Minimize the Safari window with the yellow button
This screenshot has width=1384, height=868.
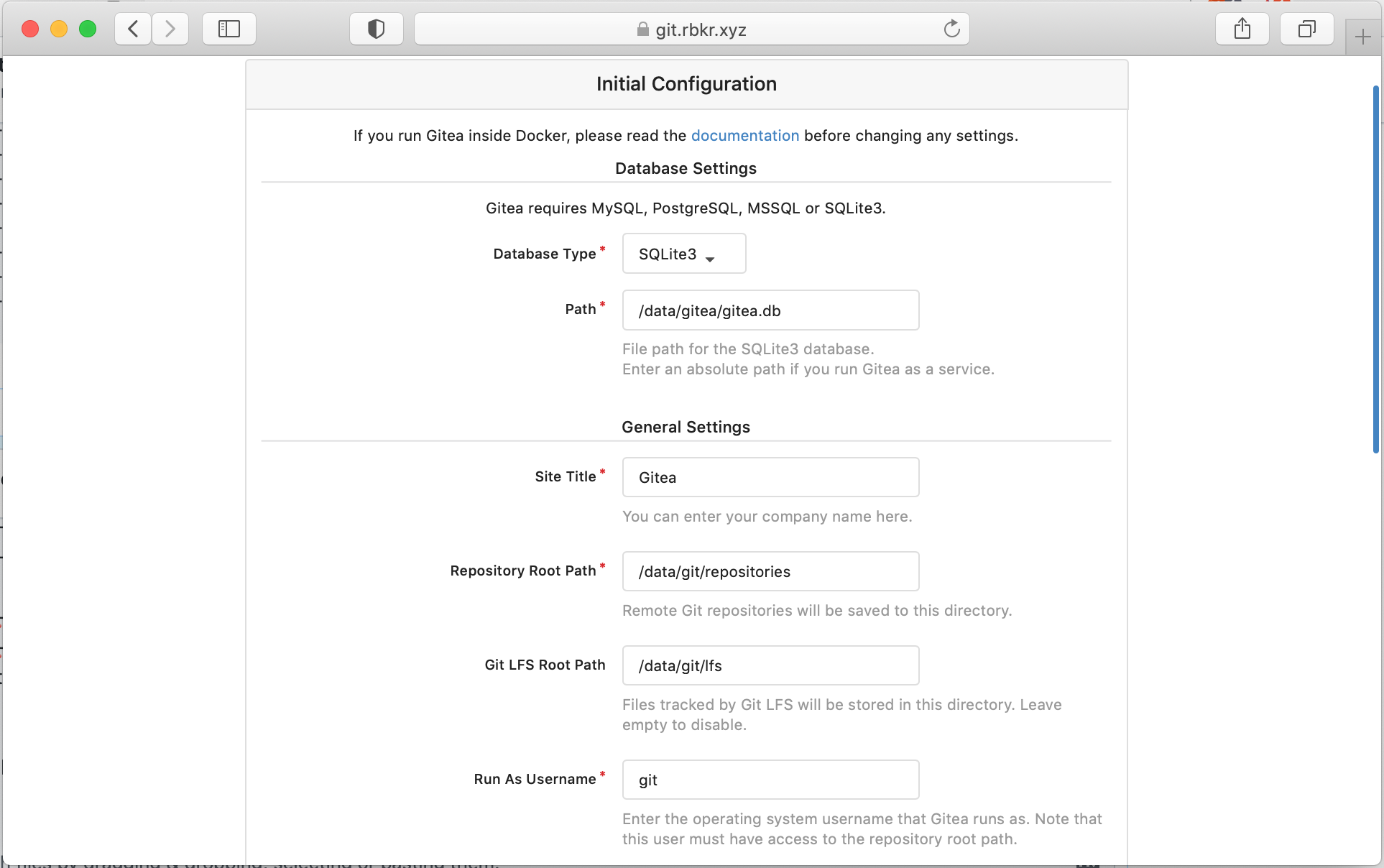(59, 29)
